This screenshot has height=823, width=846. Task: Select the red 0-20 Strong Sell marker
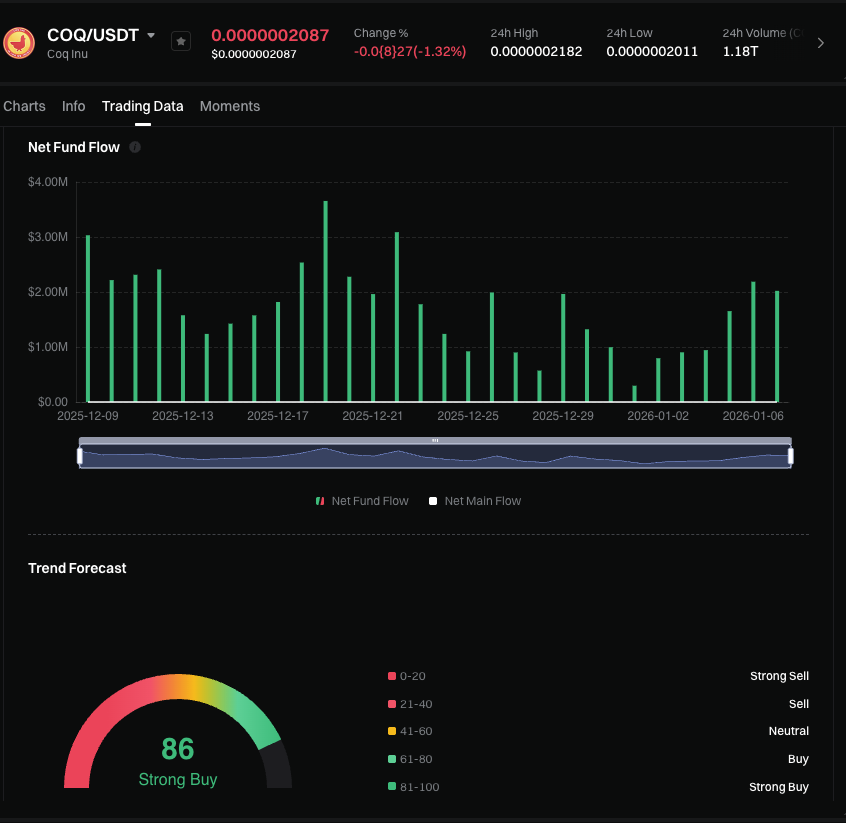[x=392, y=676]
